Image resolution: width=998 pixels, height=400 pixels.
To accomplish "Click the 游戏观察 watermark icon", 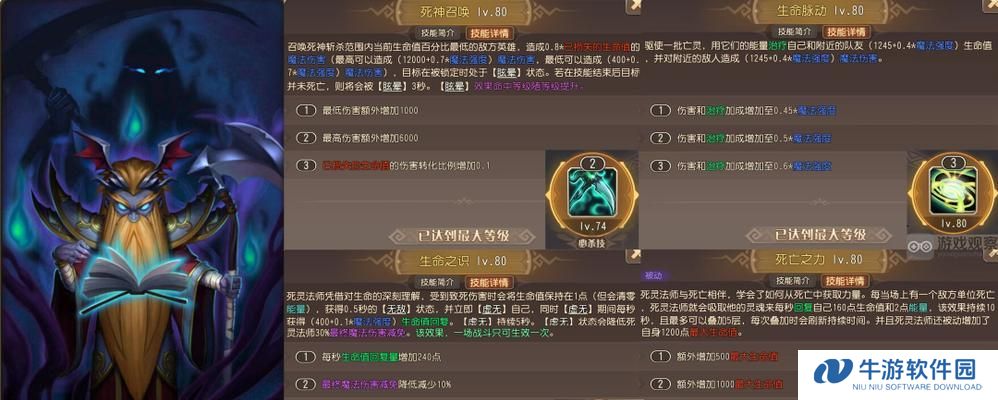I will pyautogui.click(x=919, y=244).
